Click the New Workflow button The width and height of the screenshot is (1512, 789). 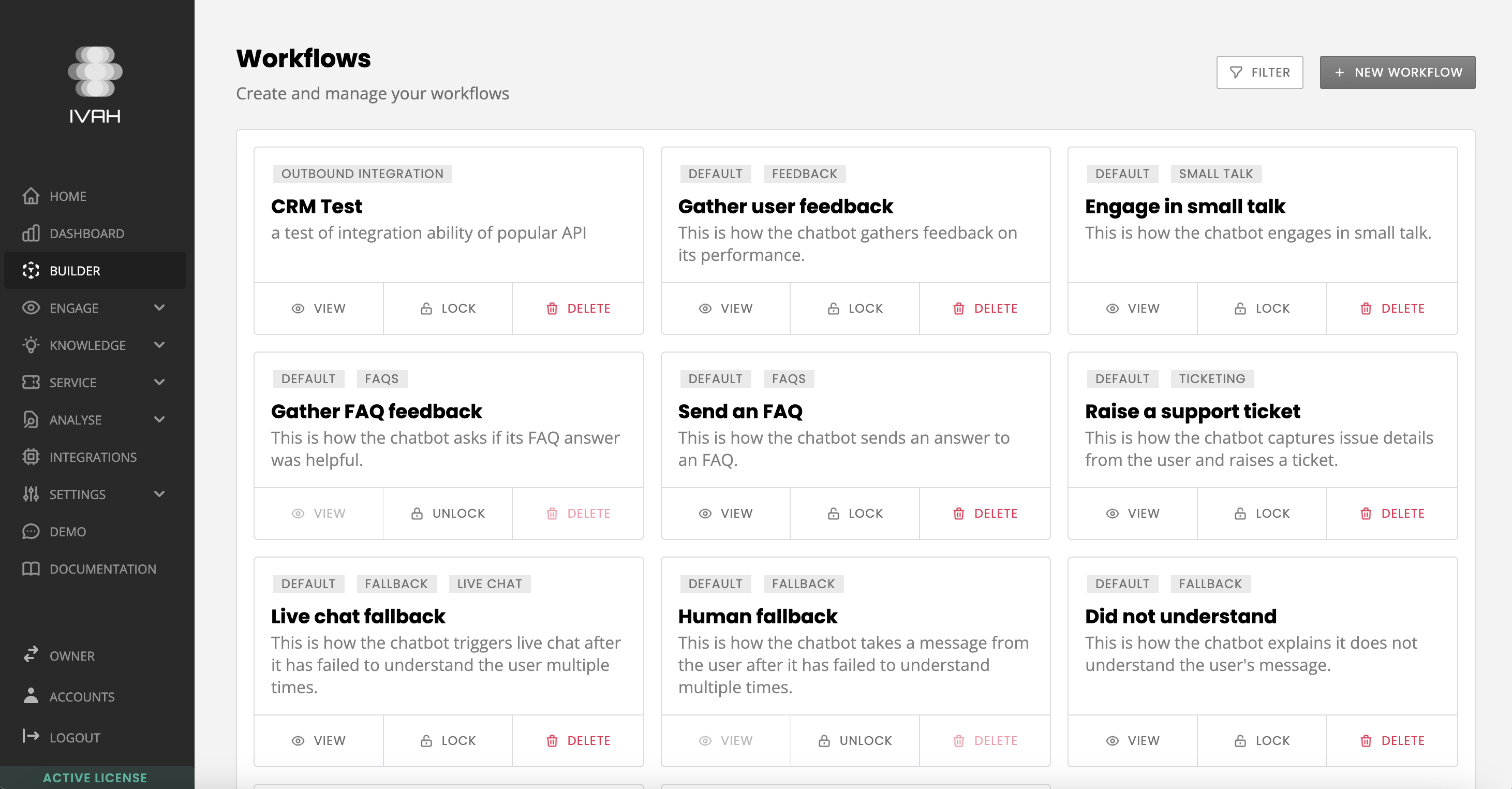pyautogui.click(x=1397, y=72)
